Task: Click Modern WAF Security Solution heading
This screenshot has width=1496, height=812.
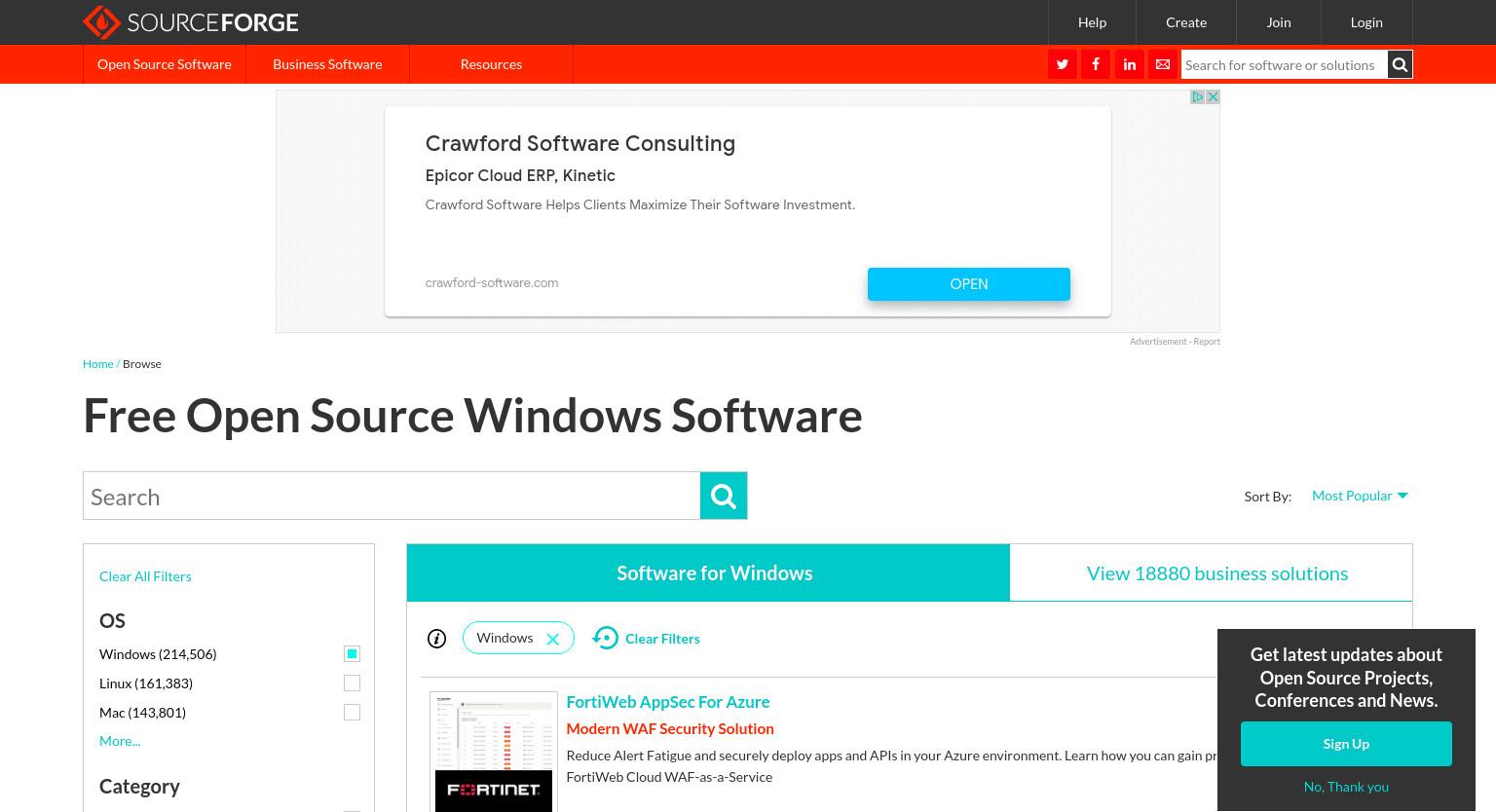Action: point(670,728)
